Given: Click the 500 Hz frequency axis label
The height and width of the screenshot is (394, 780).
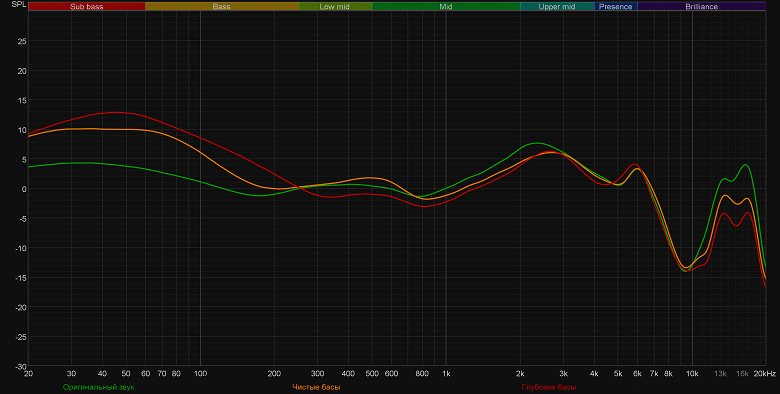Looking at the screenshot, I should 372,374.
